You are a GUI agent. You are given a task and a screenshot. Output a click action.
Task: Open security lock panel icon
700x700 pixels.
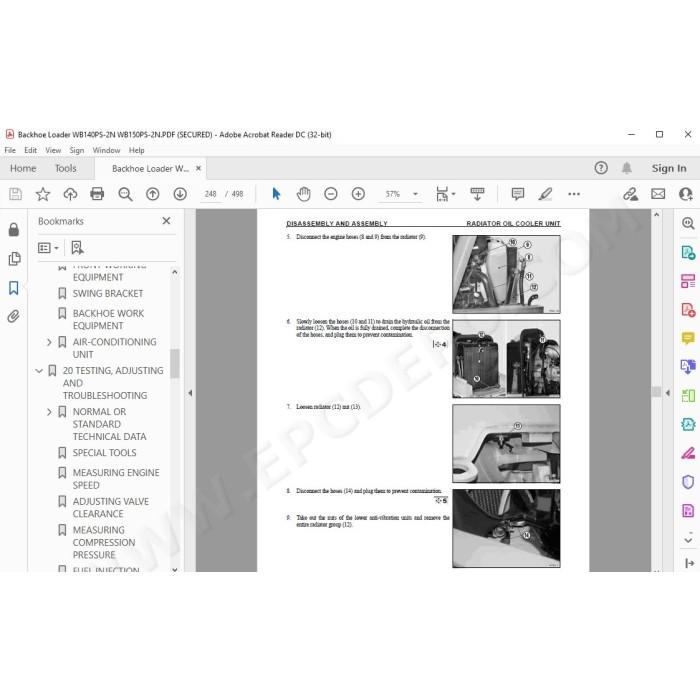(x=14, y=229)
